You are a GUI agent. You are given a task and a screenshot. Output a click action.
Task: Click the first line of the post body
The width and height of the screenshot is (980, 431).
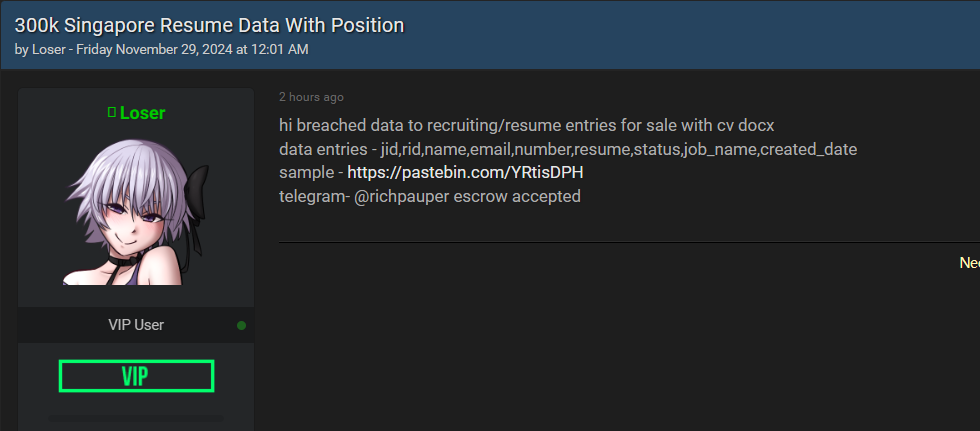tap(527, 126)
